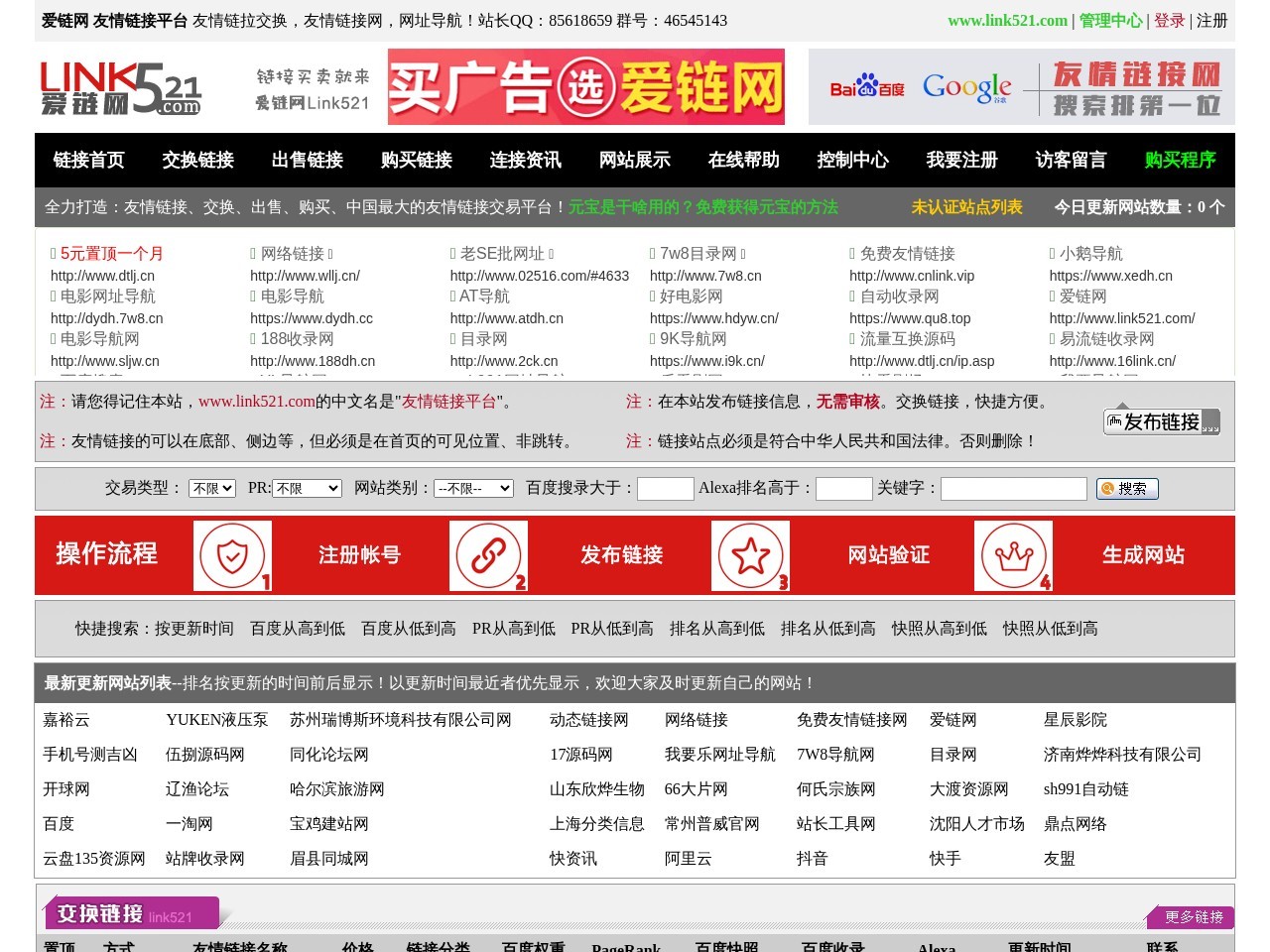Open 我要注册 in the nav bar
Screen dimensions: 1270x952
pos(962,160)
